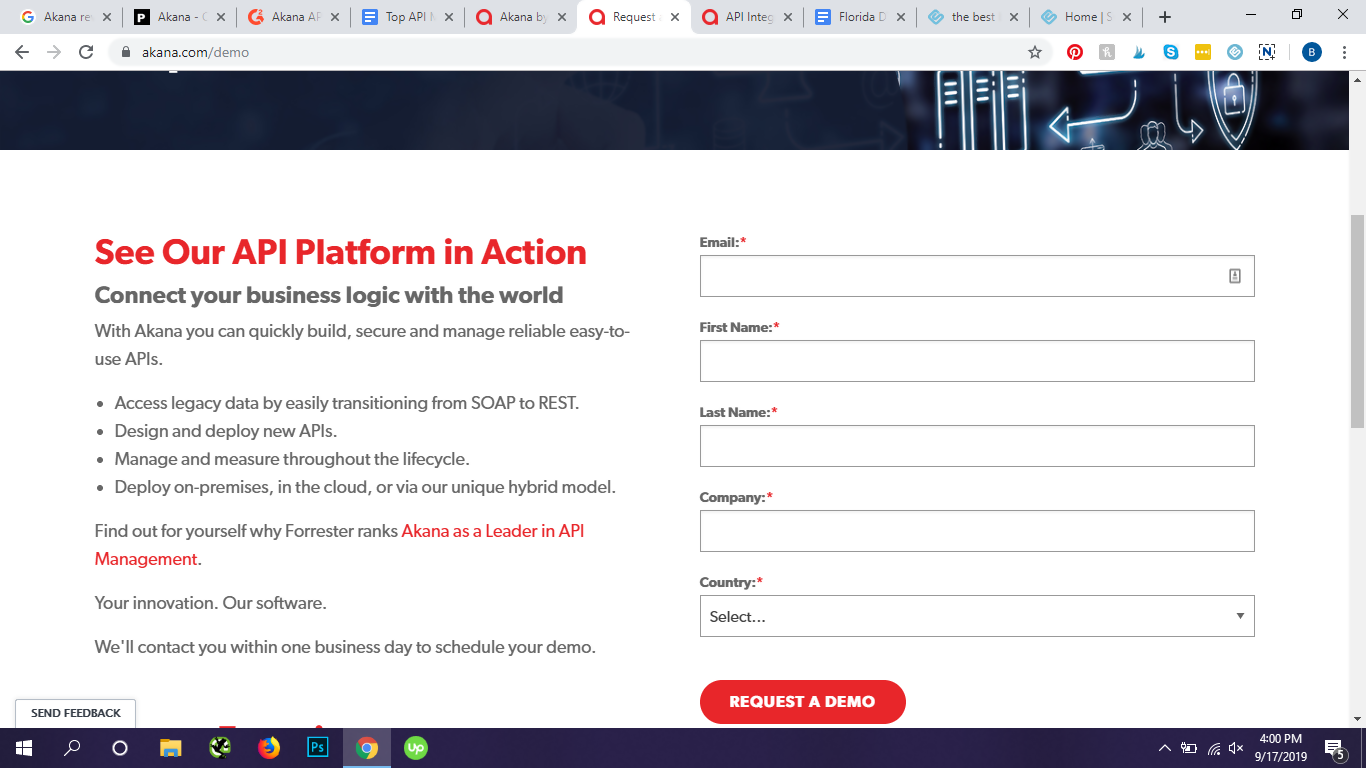Reload the current page
The height and width of the screenshot is (768, 1366).
pyautogui.click(x=86, y=52)
